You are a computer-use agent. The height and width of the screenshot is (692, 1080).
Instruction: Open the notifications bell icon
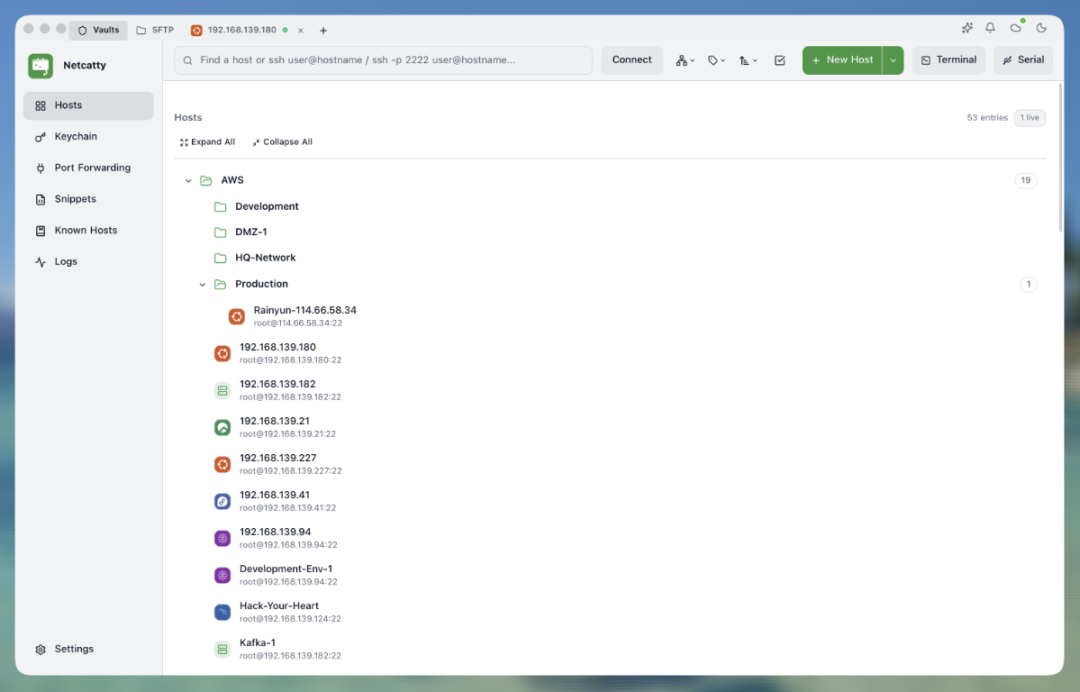(x=990, y=28)
